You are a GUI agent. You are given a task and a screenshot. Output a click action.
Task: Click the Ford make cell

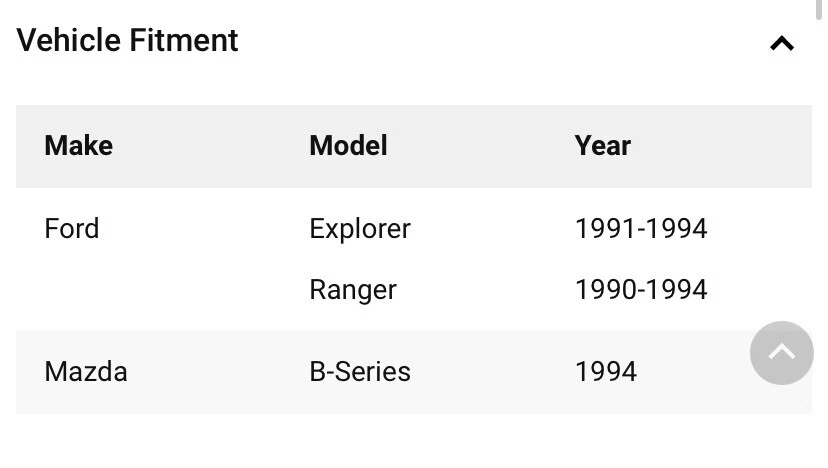click(x=72, y=229)
